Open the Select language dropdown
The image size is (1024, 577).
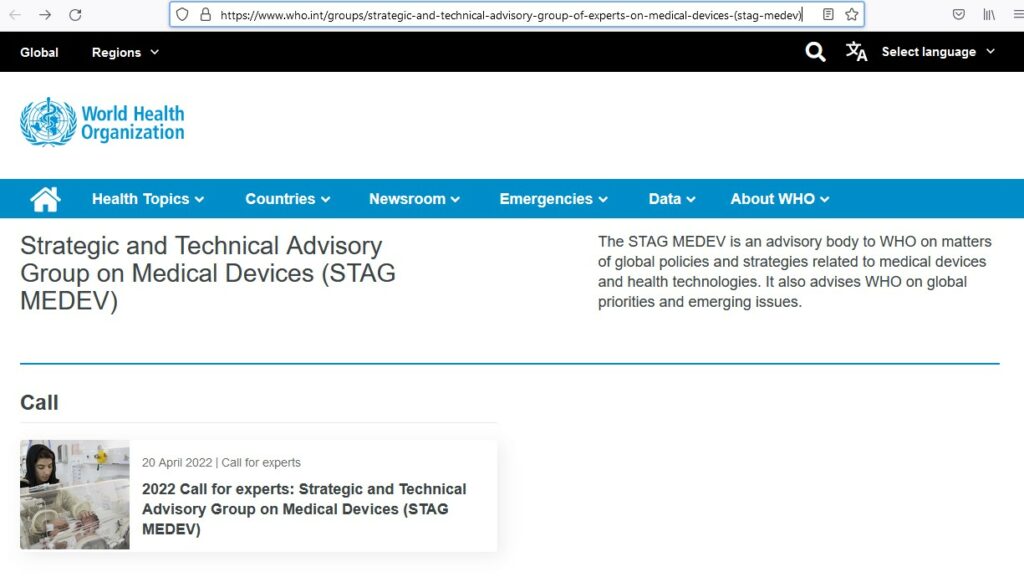pos(937,52)
